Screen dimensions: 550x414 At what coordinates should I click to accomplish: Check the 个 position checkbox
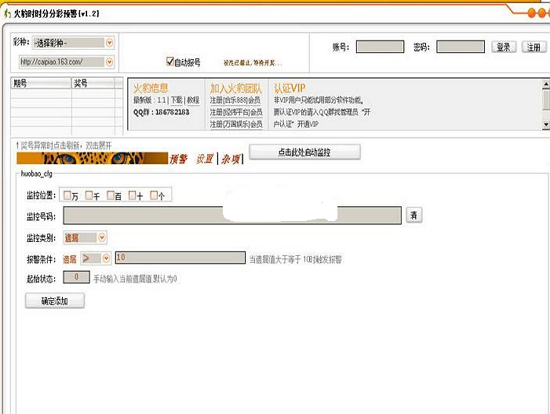pos(154,195)
